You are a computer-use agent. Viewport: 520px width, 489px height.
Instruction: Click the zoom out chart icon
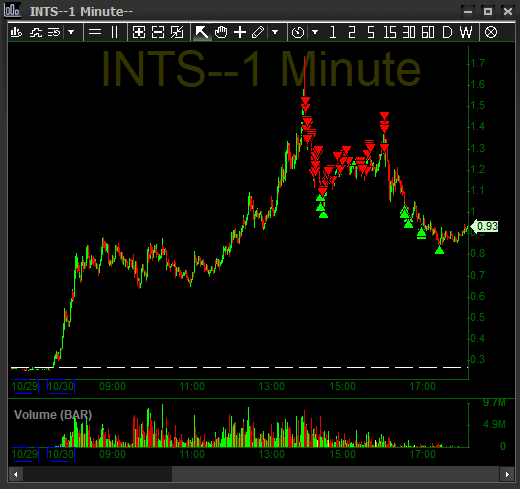[158, 32]
